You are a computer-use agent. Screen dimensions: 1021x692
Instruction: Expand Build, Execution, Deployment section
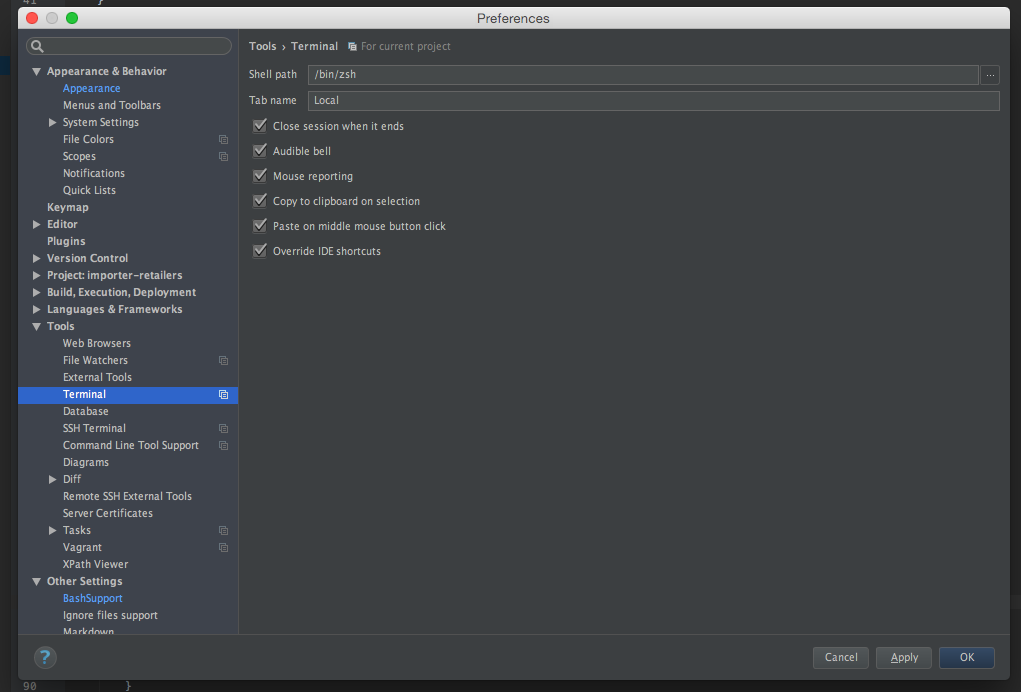click(x=36, y=292)
